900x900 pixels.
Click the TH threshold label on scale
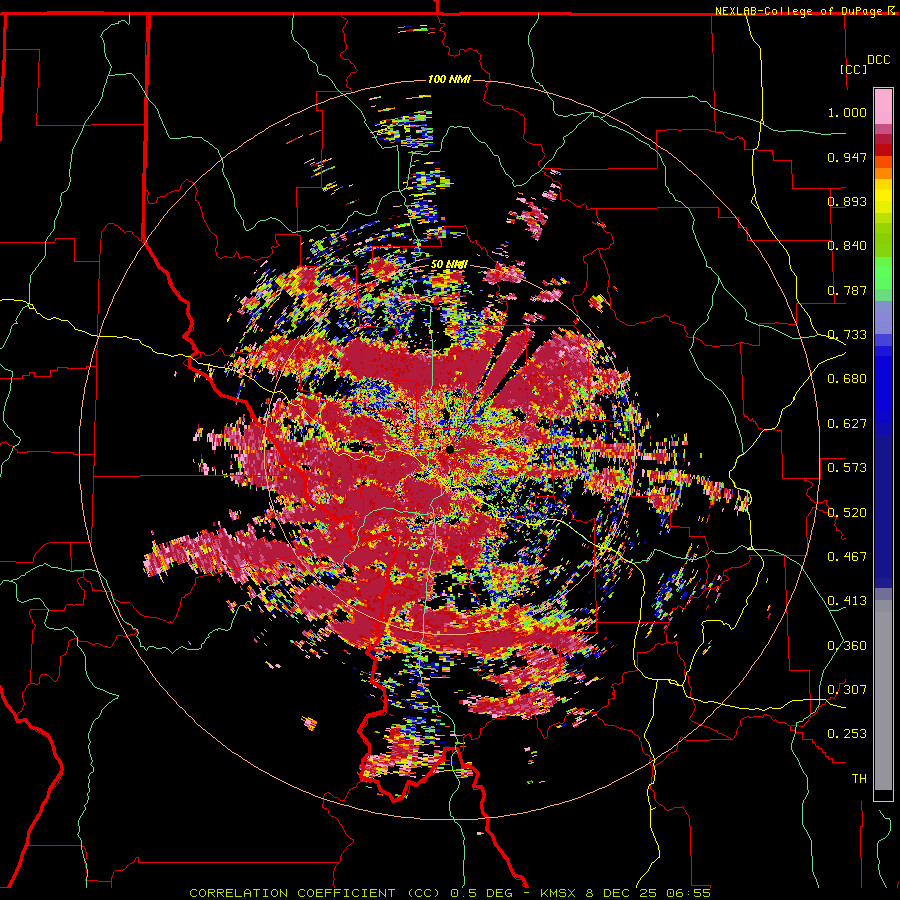tap(859, 779)
